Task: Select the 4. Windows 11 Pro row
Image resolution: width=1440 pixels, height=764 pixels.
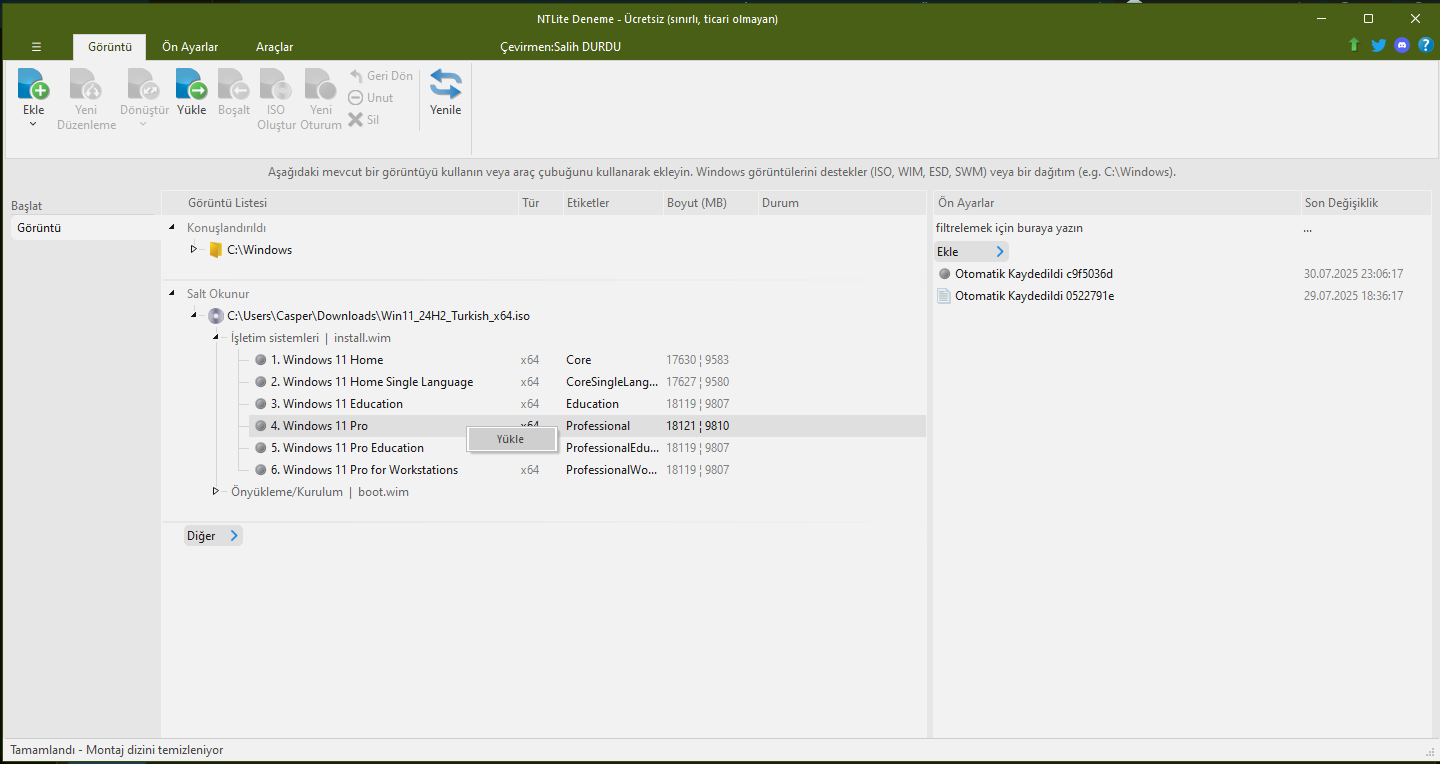Action: [x=587, y=426]
